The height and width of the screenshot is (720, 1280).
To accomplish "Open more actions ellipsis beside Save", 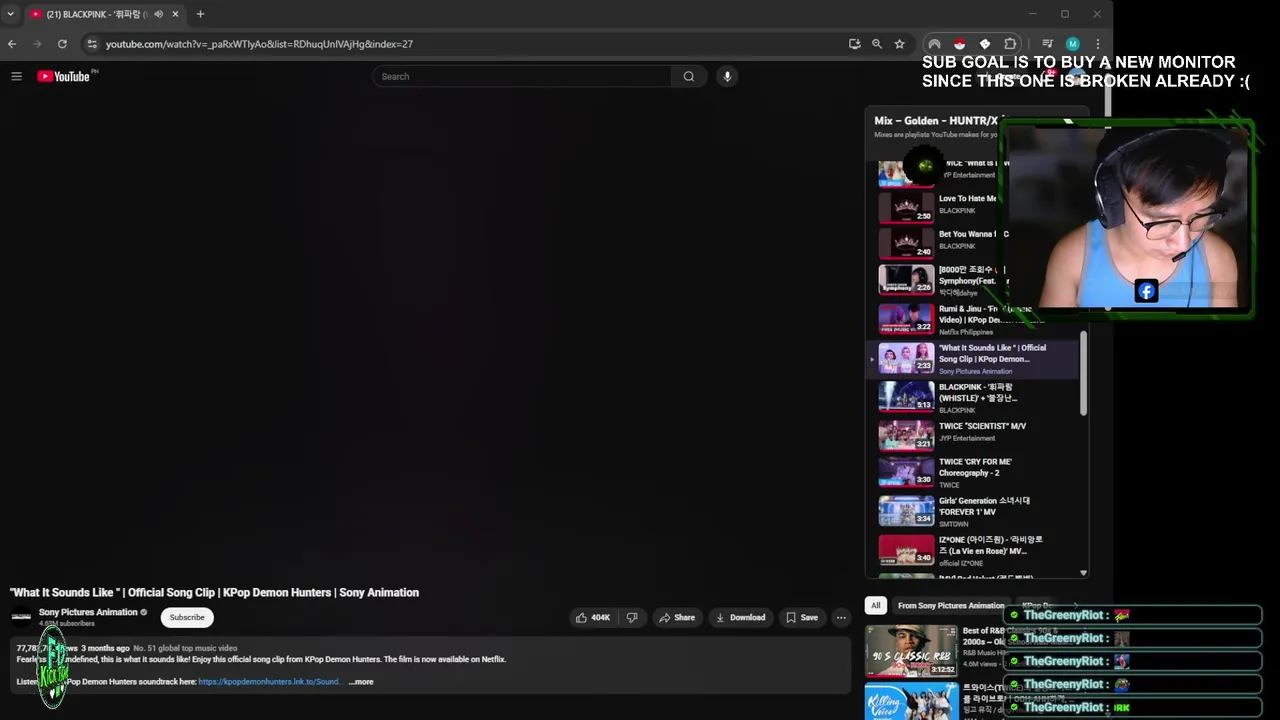I will 841,618.
